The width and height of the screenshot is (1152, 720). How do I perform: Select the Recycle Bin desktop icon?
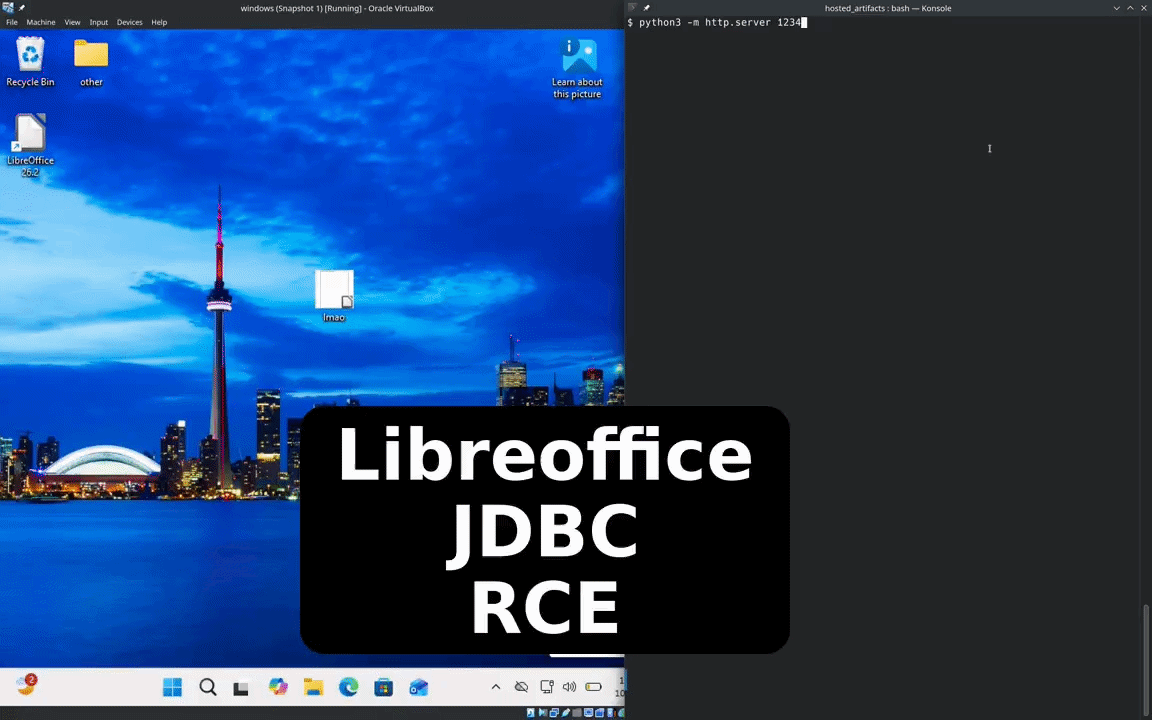pos(30,62)
